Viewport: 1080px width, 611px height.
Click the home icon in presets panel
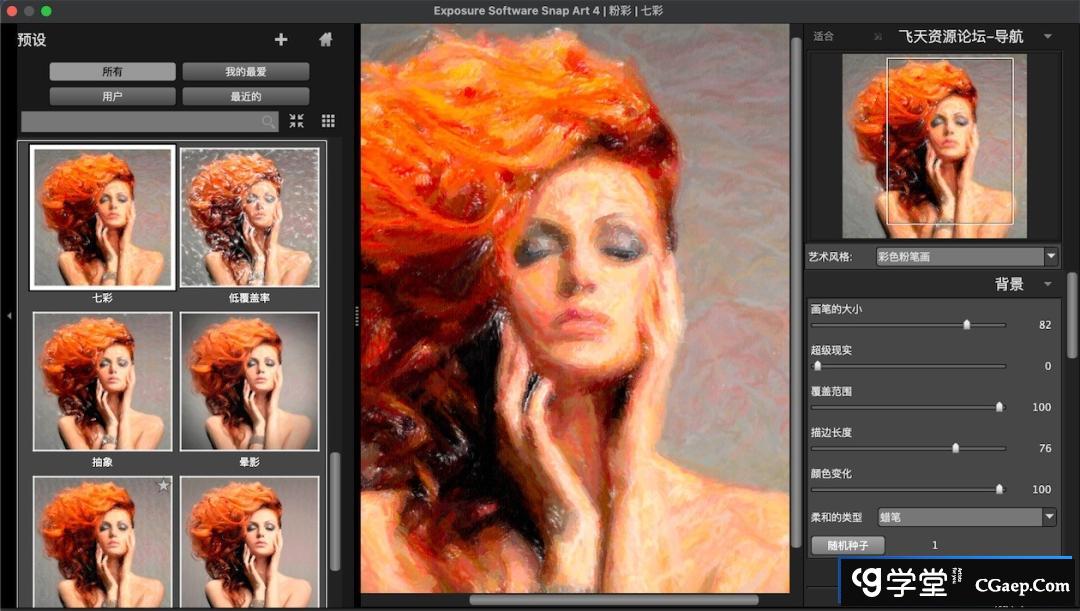(325, 40)
